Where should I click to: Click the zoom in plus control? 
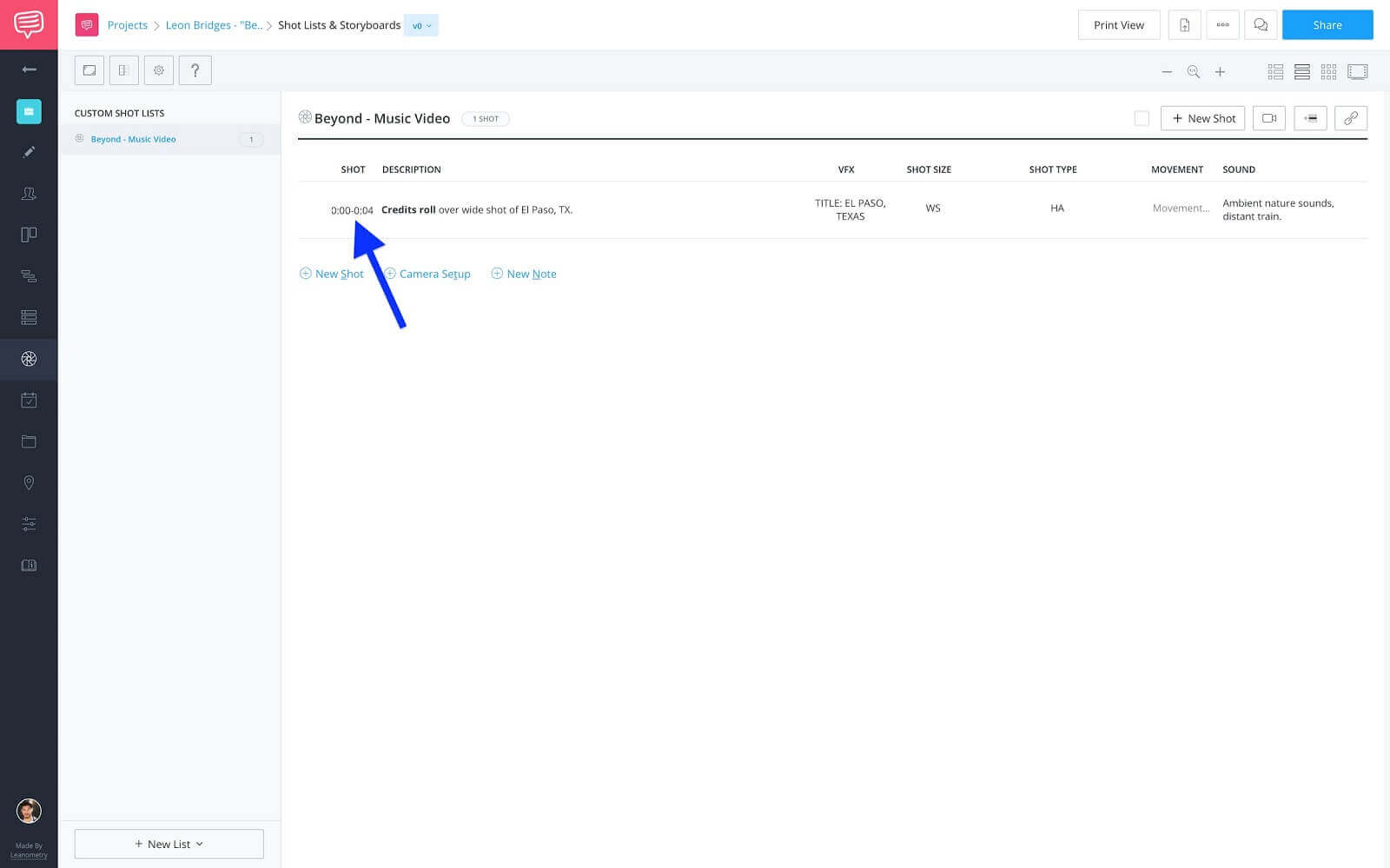click(1220, 72)
